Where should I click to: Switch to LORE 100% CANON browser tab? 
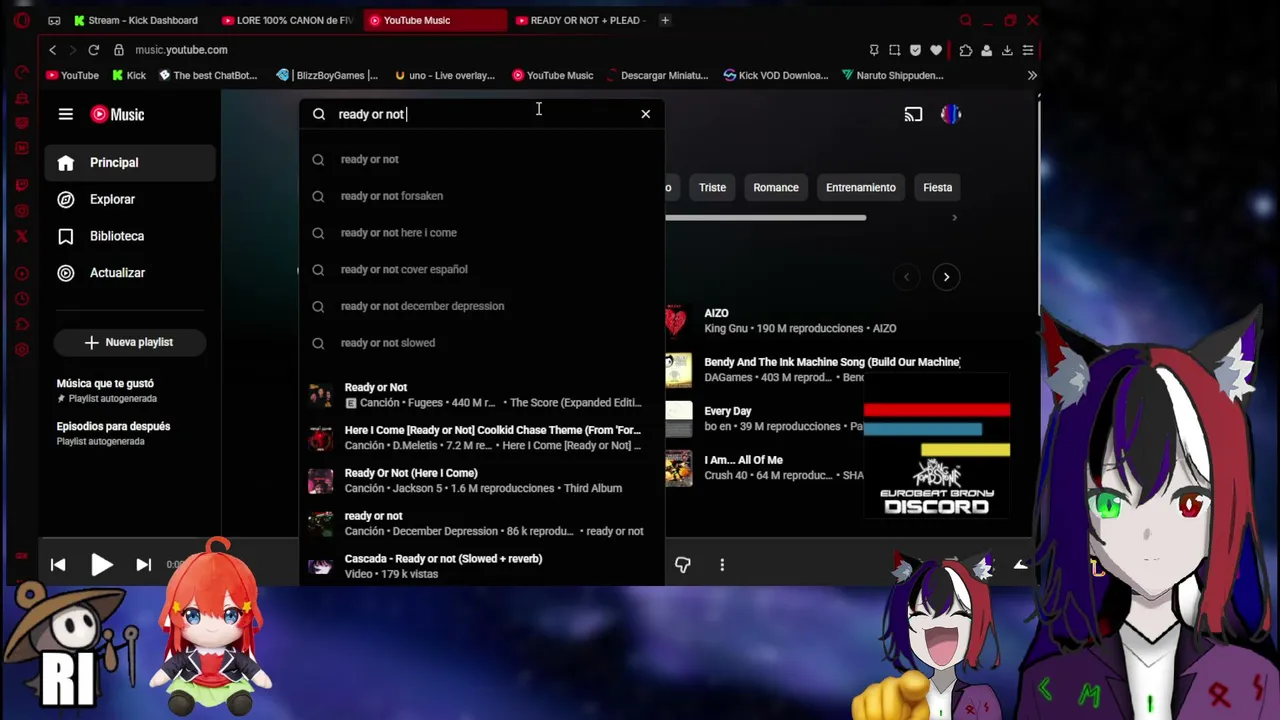[x=288, y=20]
